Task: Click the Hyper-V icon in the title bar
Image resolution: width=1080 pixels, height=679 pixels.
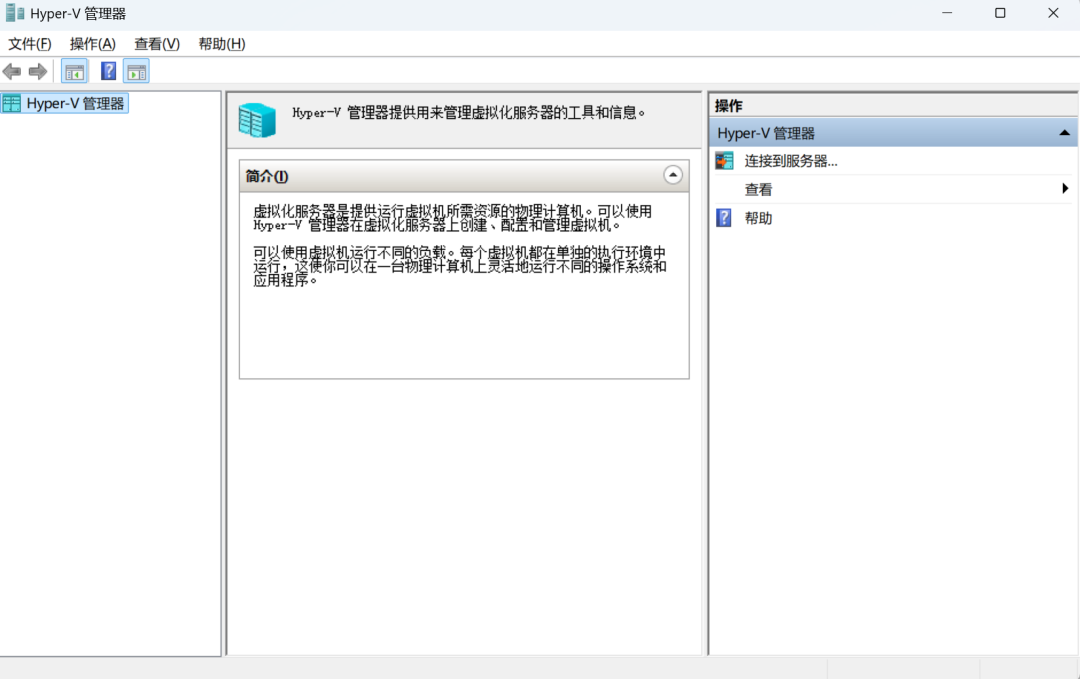Action: (14, 13)
